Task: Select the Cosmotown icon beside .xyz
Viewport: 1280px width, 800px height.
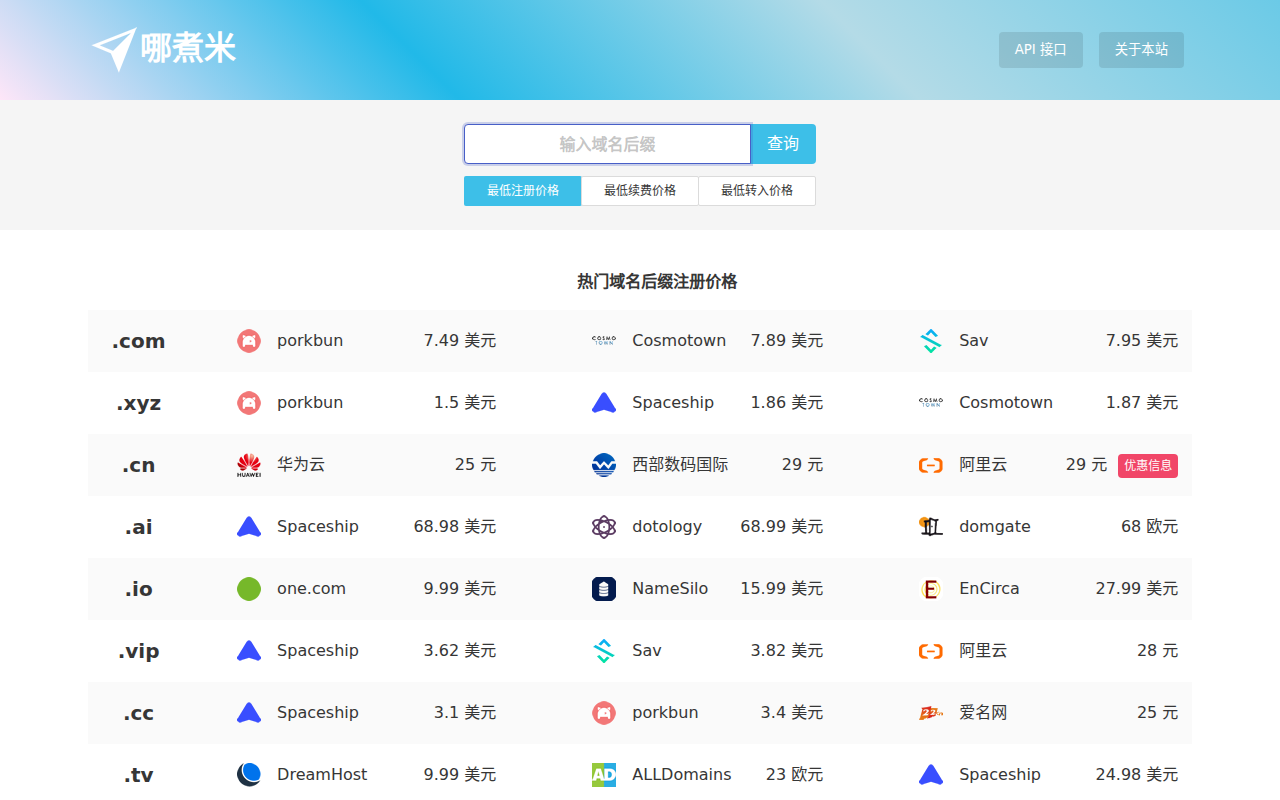Action: [931, 402]
